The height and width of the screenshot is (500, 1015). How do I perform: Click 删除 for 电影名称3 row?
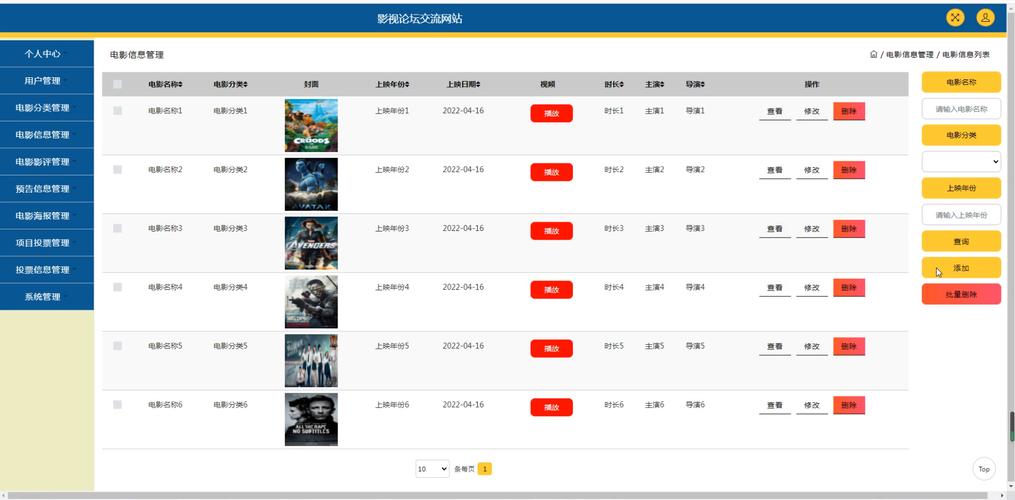849,229
